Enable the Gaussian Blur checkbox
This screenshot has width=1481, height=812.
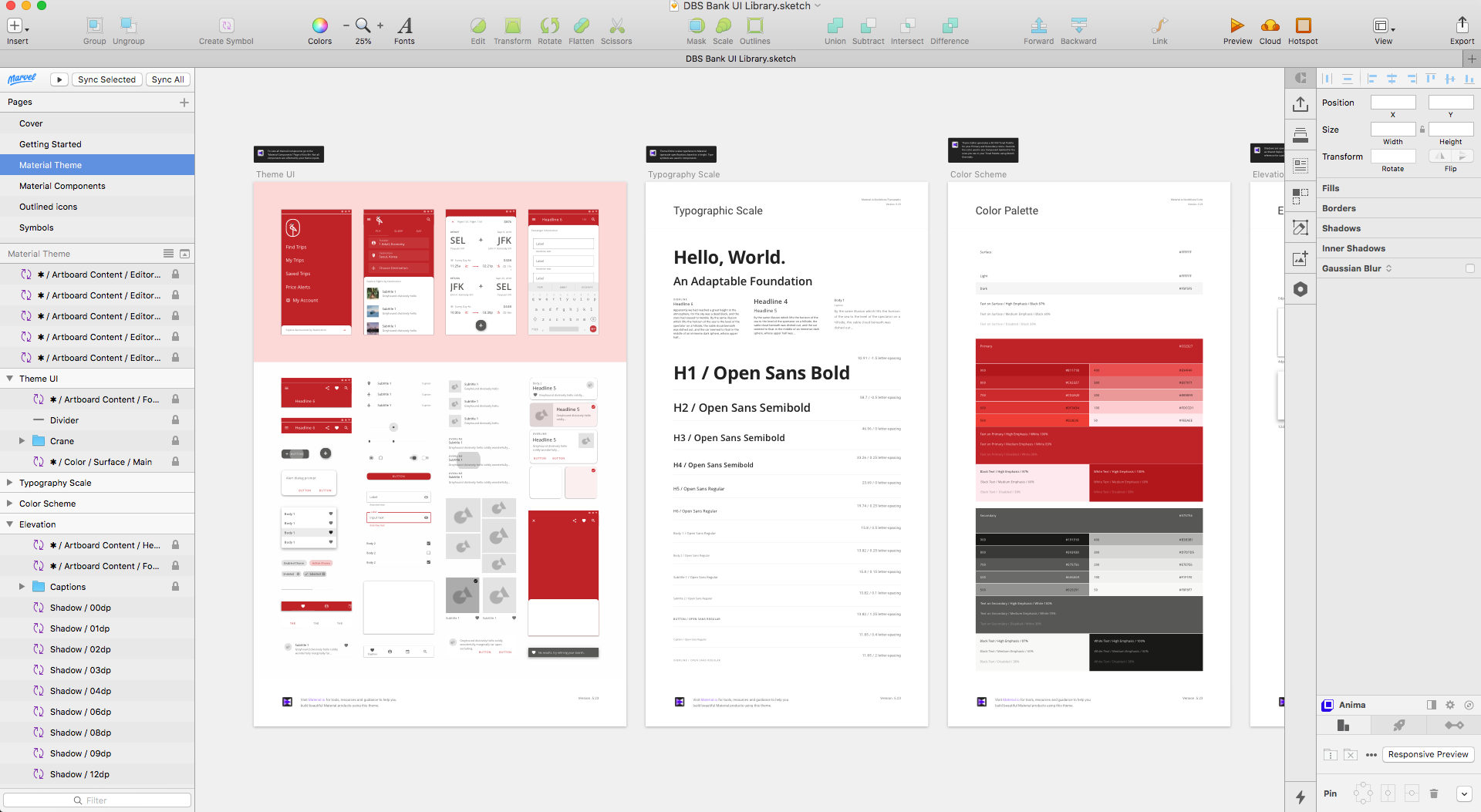pyautogui.click(x=1469, y=268)
